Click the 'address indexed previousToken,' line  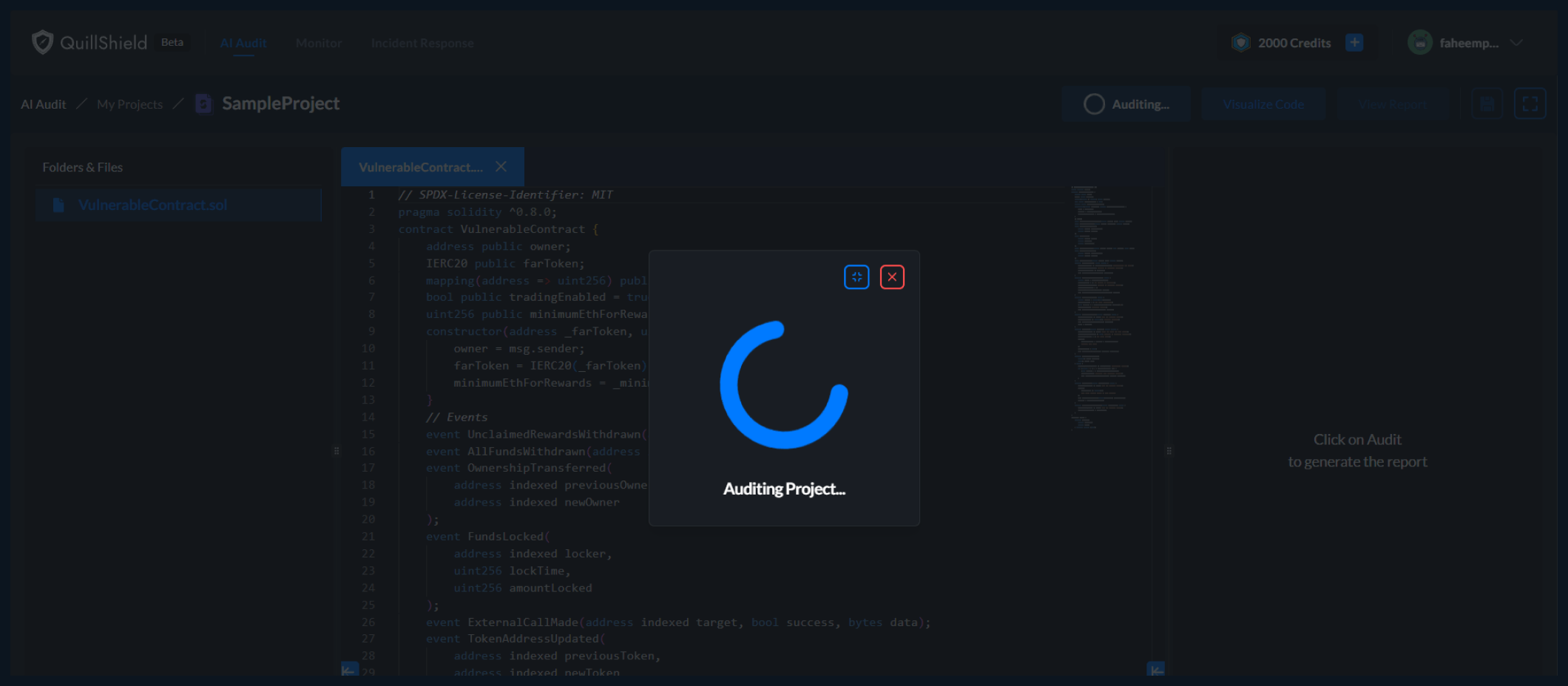(557, 656)
